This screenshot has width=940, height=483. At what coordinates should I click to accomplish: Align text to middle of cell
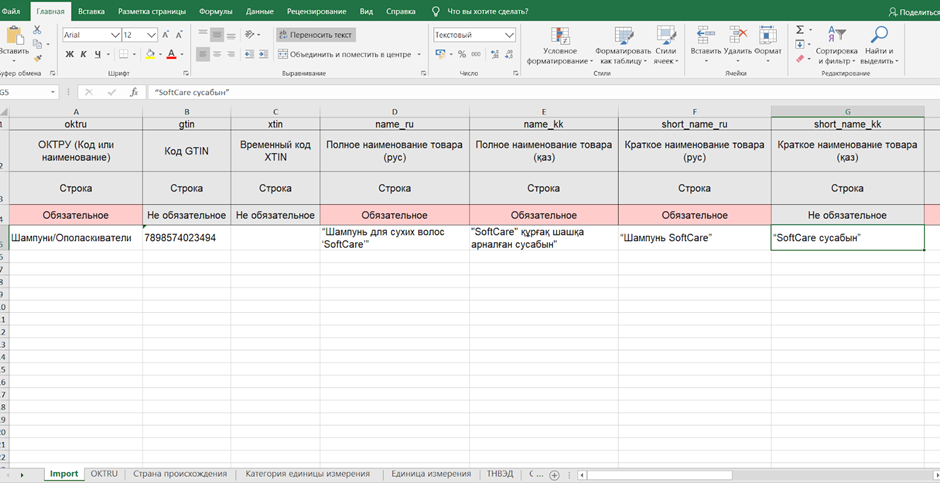[x=217, y=35]
